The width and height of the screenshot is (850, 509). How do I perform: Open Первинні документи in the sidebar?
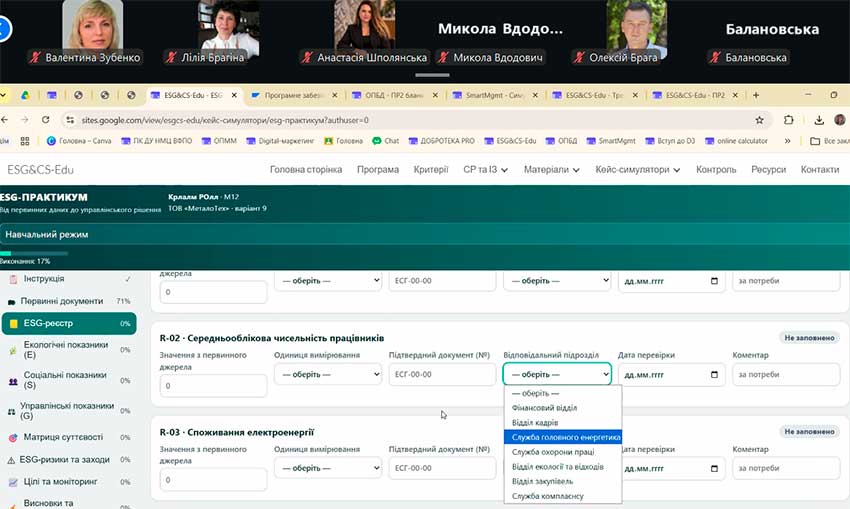click(69, 301)
